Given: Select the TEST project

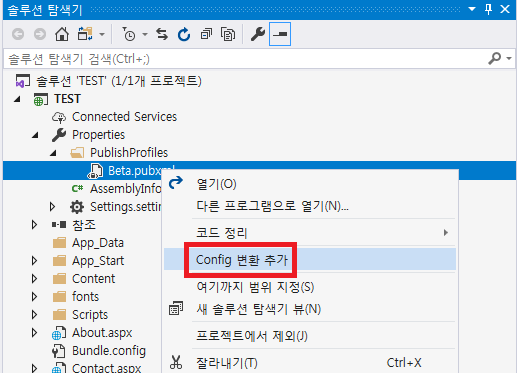Looking at the screenshot, I should click(x=67, y=99).
